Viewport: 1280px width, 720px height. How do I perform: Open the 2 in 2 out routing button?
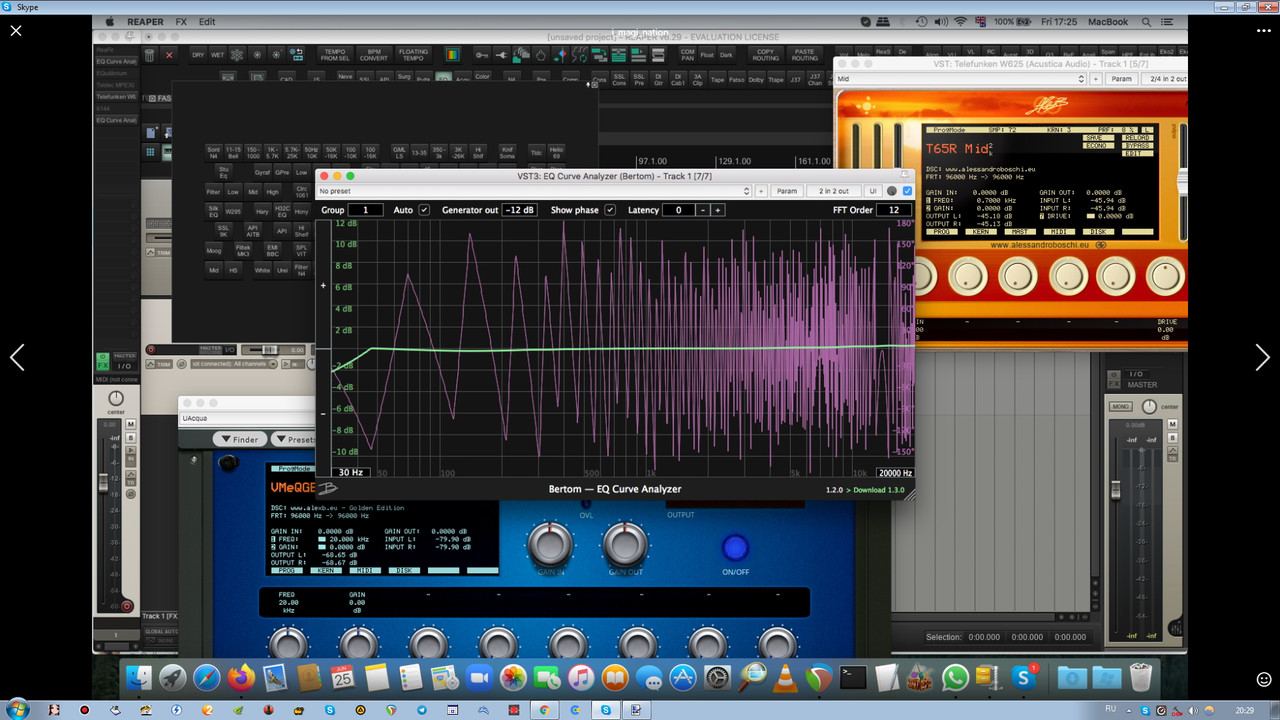click(833, 191)
